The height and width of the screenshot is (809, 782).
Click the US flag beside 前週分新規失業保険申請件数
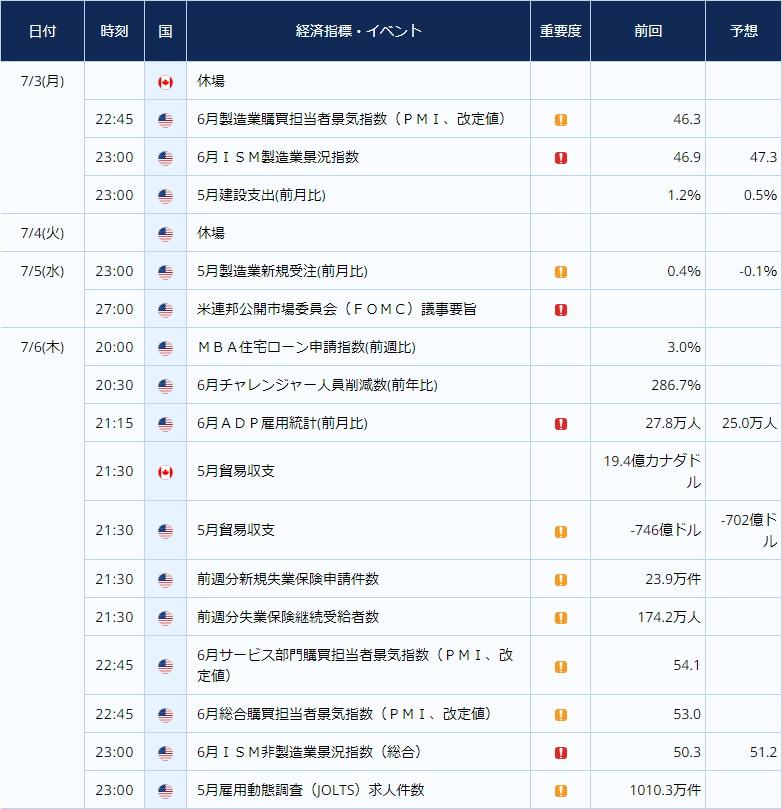[165, 580]
